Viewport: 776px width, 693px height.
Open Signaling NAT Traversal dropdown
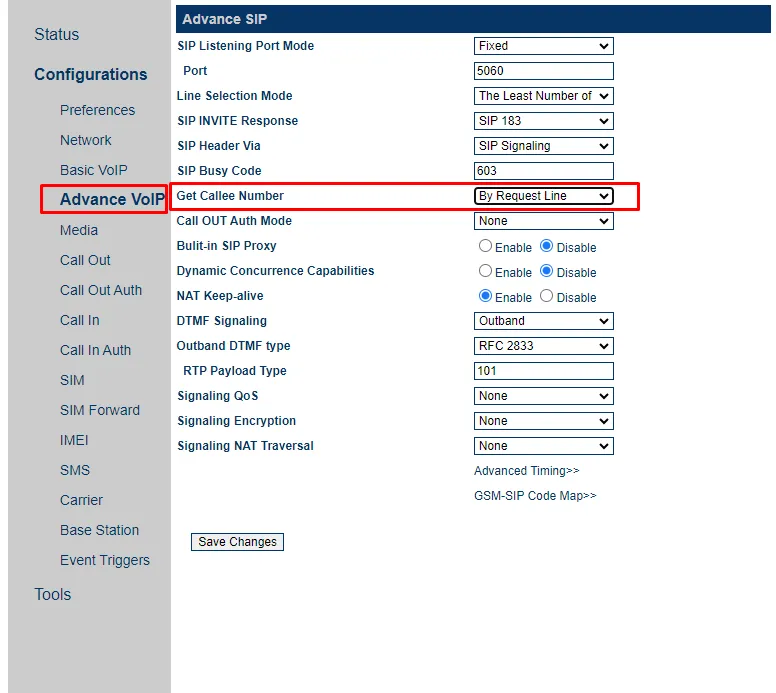[x=543, y=446]
